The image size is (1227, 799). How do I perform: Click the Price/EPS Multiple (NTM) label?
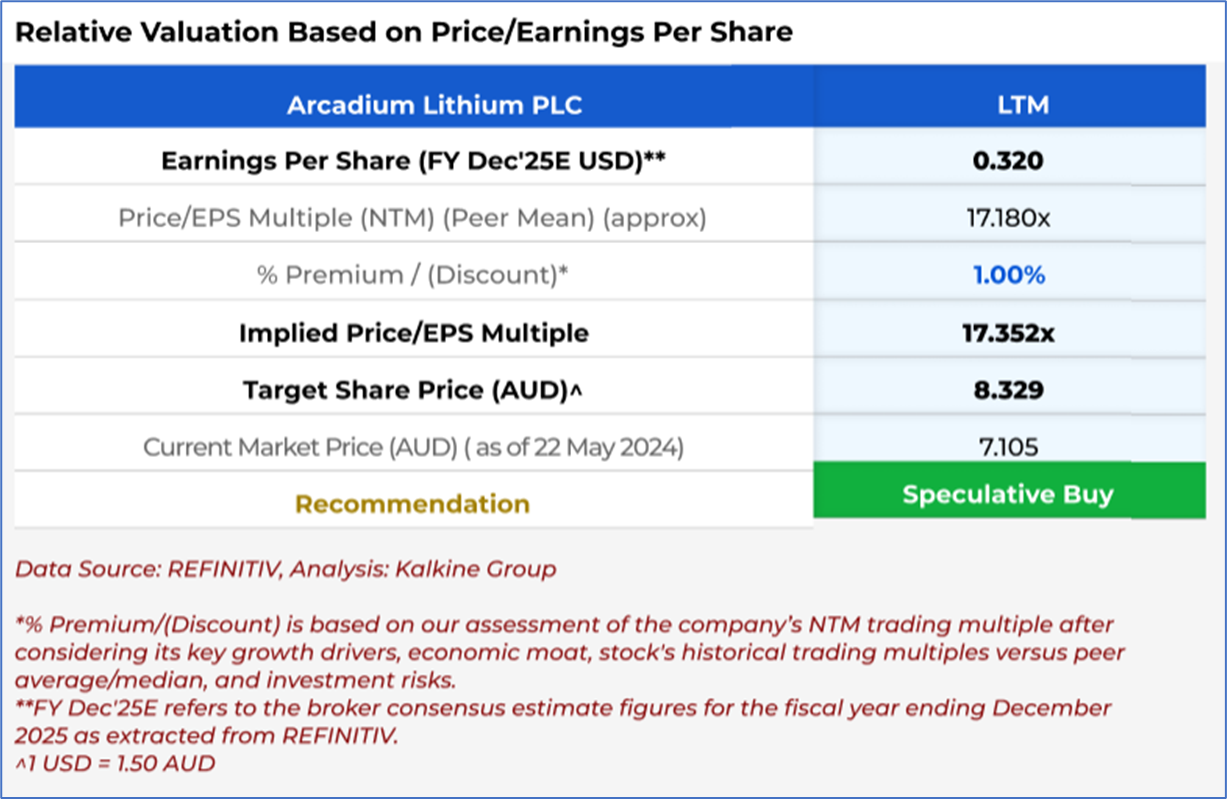[x=412, y=217]
